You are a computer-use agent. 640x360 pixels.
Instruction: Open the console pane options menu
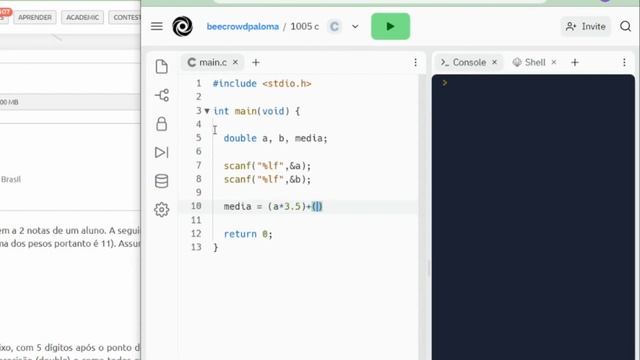coord(624,62)
